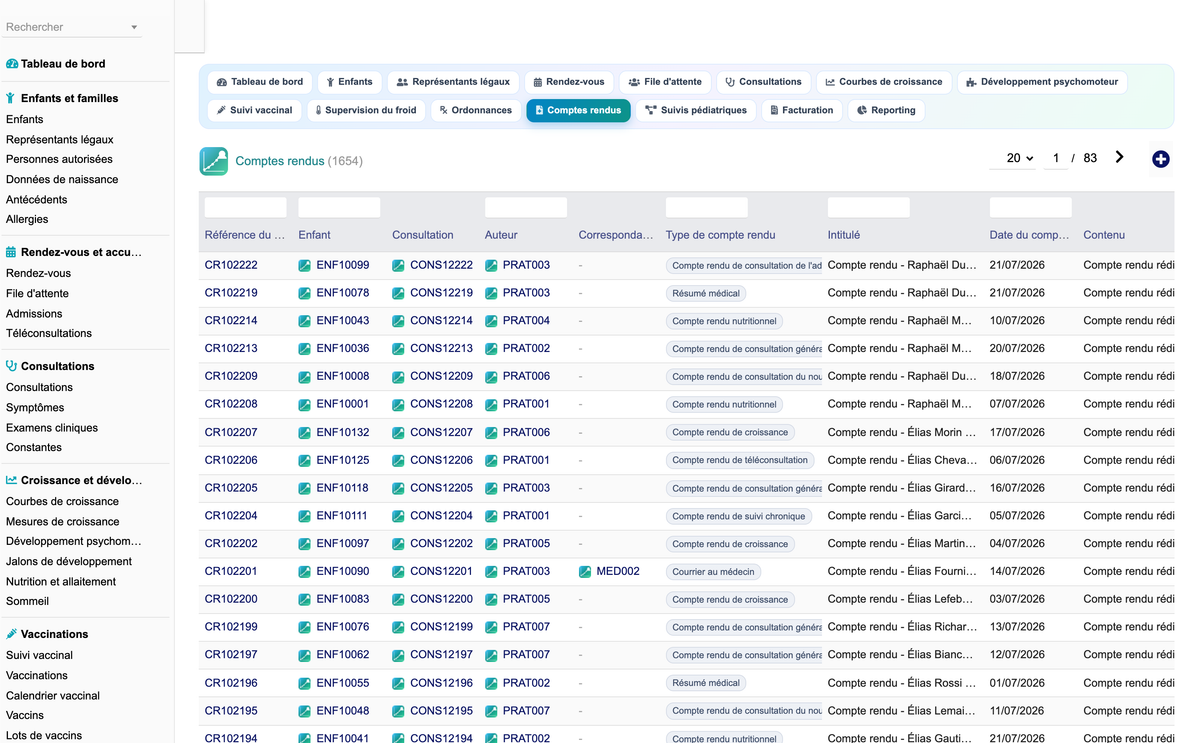Screen dimensions: 1200x743
Task: Click PRAT005 icon in CR102202 row
Action: pos(491,544)
